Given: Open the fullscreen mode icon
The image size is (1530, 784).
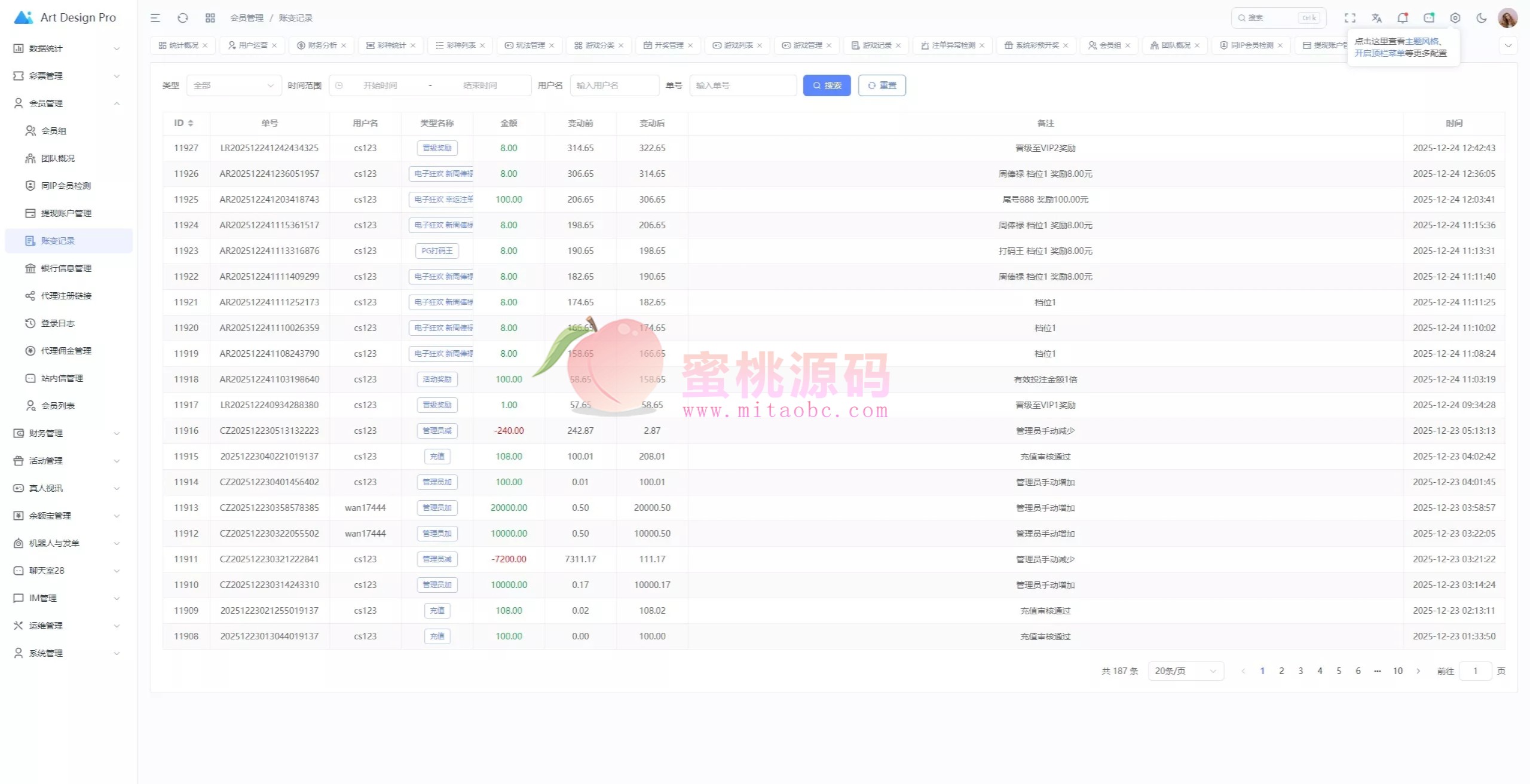Looking at the screenshot, I should (1350, 18).
